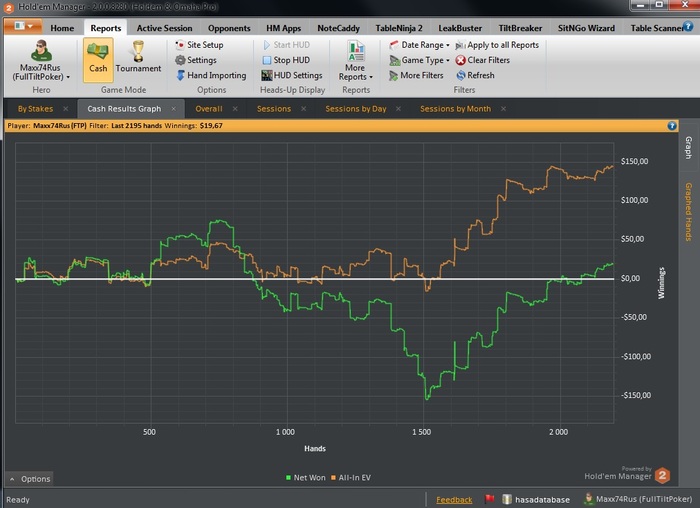The width and height of the screenshot is (700, 508).
Task: Select the Active Session ribbon tab
Action: (164, 28)
